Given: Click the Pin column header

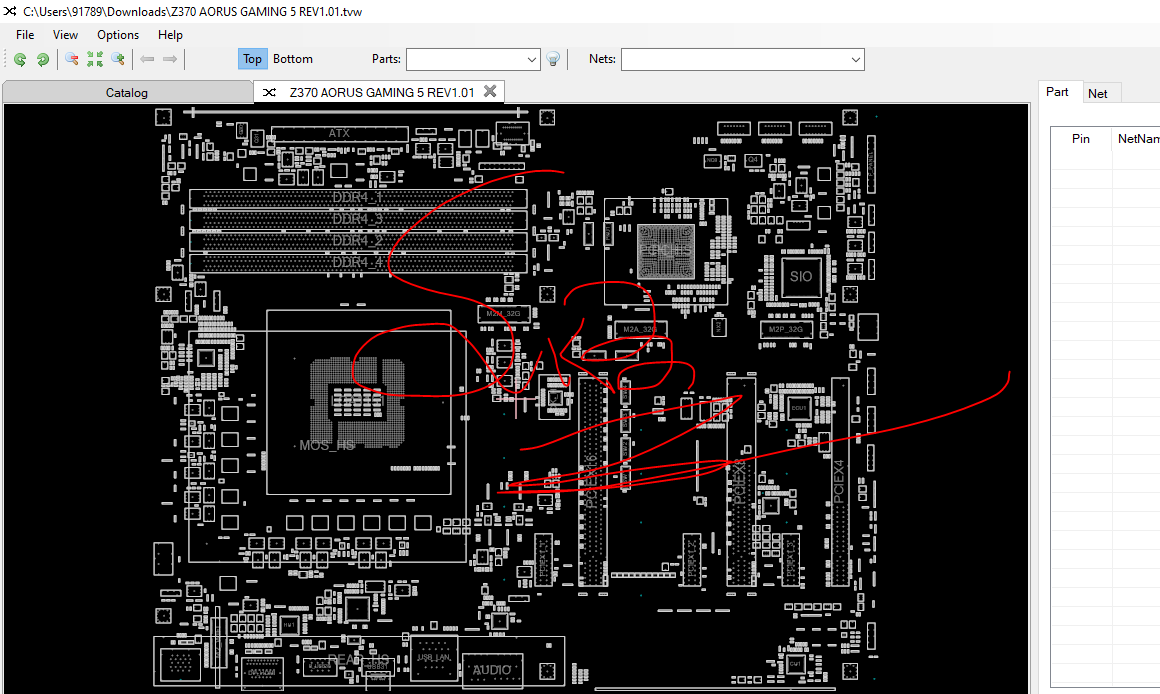Looking at the screenshot, I should coord(1081,138).
